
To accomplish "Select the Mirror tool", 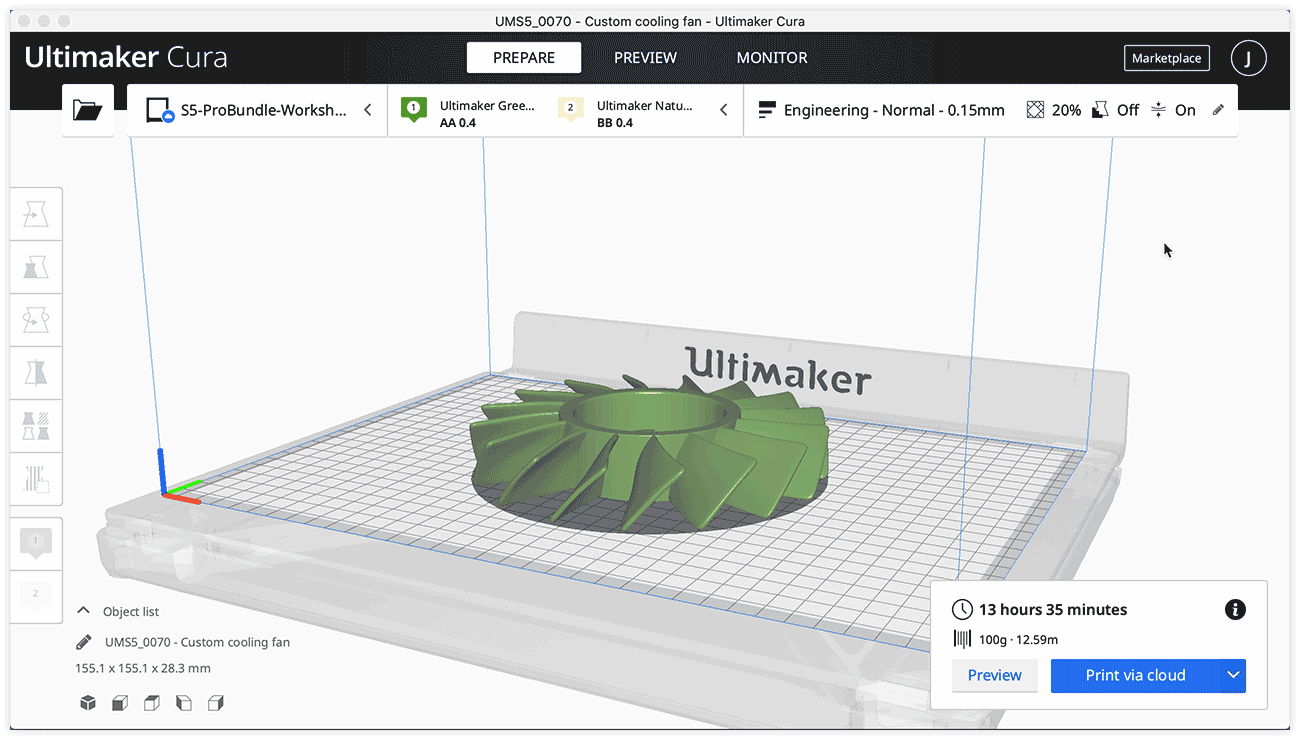I will pyautogui.click(x=36, y=373).
